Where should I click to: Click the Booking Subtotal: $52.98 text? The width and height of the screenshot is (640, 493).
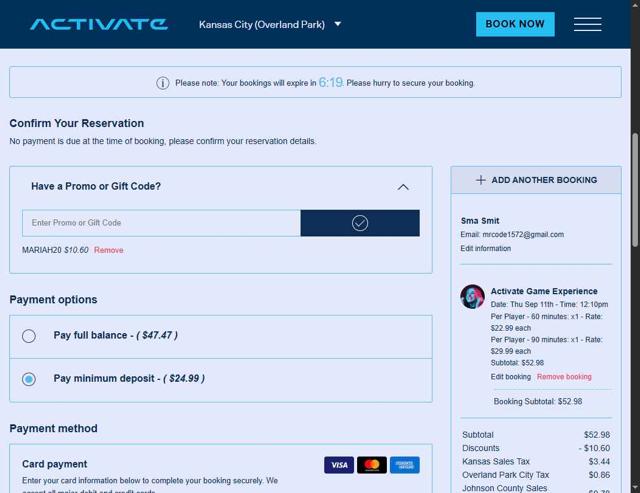(538, 402)
